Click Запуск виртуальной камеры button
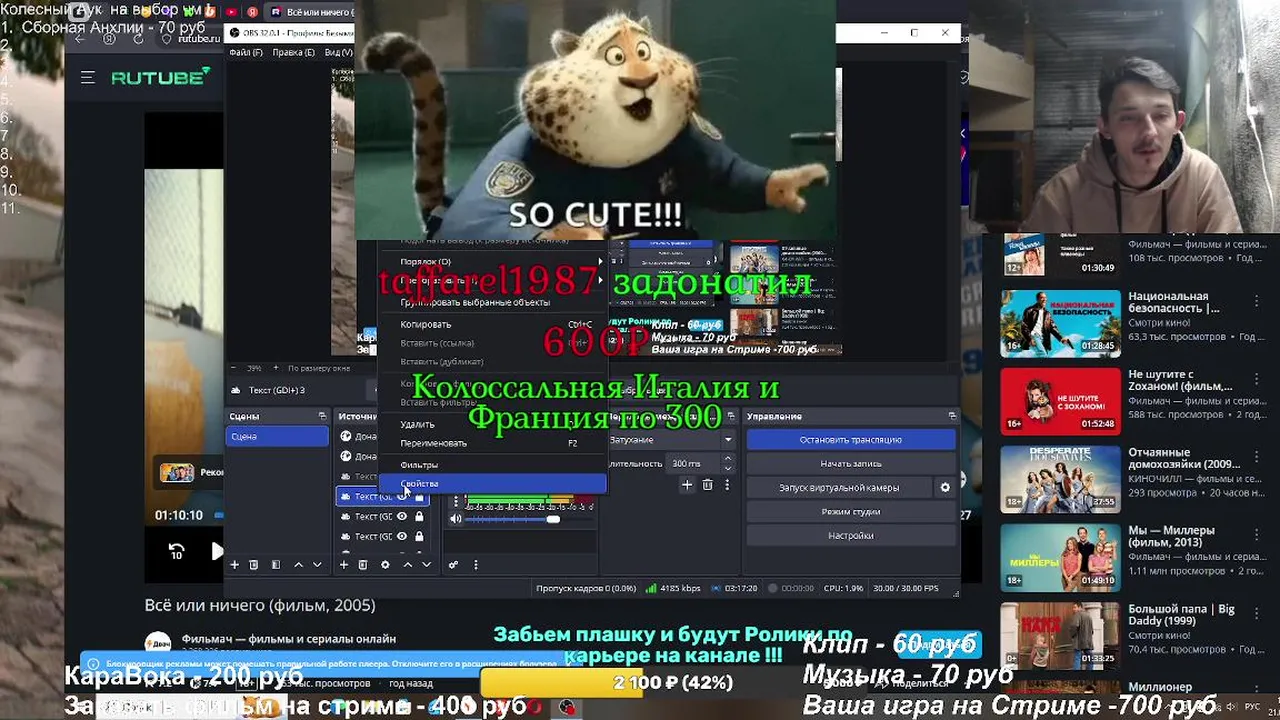The height and width of the screenshot is (720, 1280). click(839, 488)
